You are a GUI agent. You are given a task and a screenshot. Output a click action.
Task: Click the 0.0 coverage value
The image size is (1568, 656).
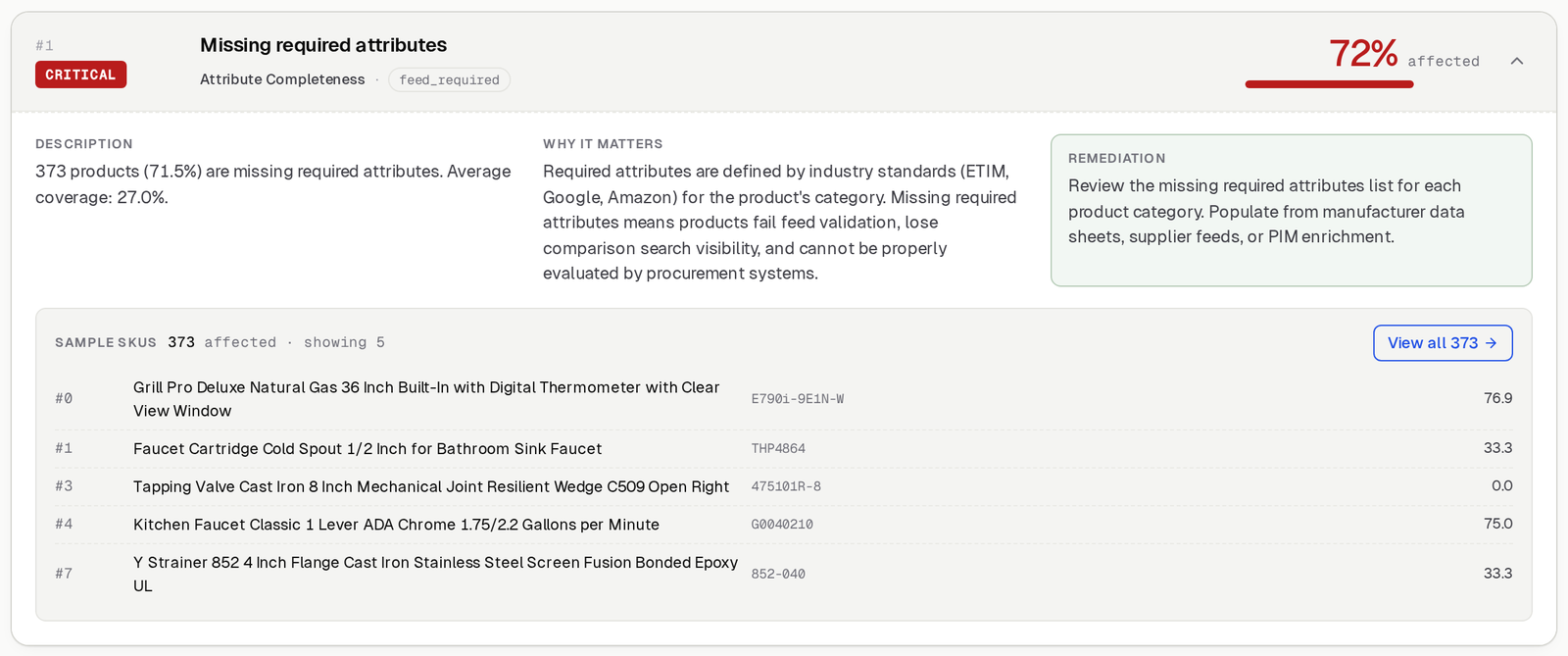tap(1501, 485)
